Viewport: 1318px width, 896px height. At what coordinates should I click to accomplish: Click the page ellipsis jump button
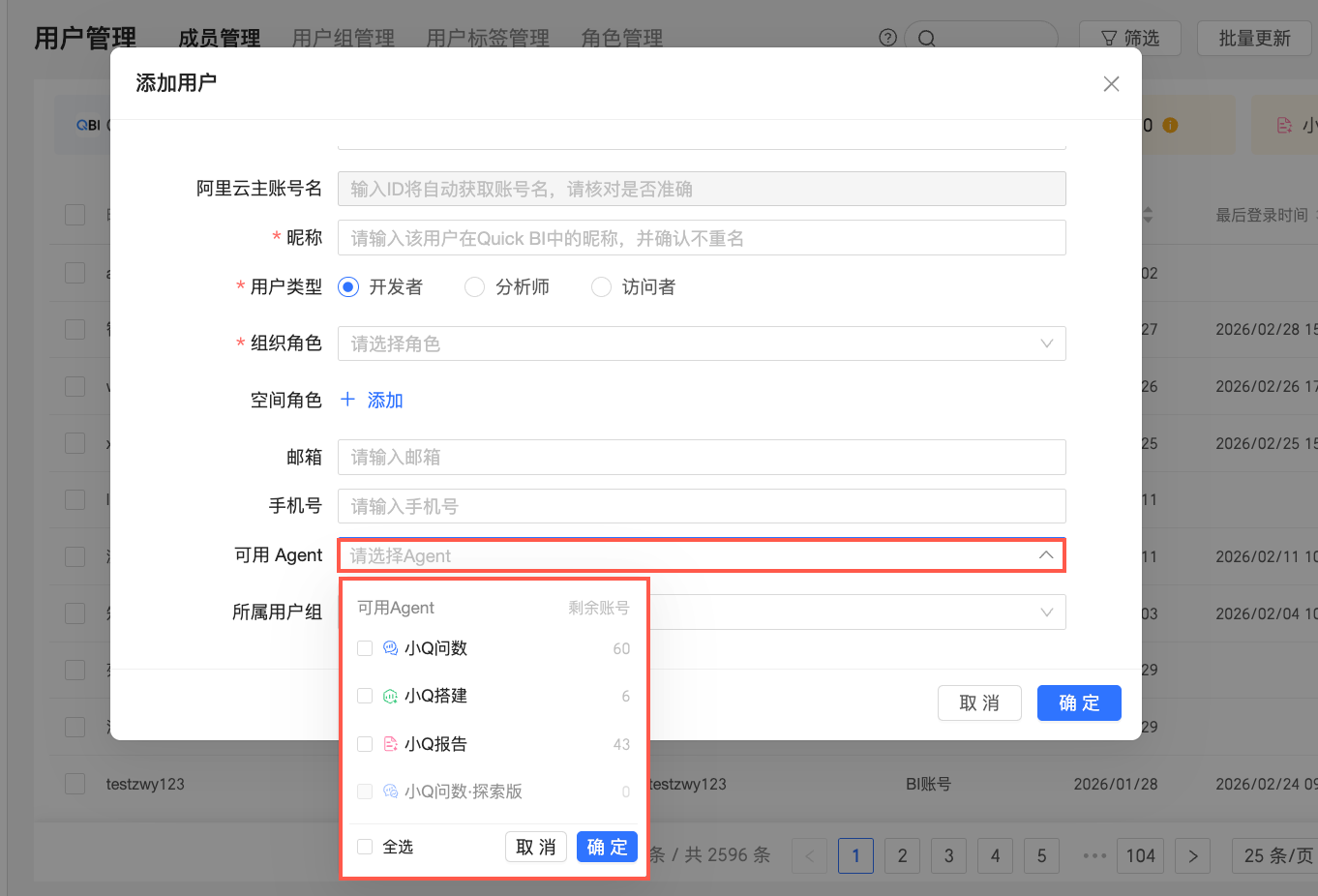tap(1093, 855)
